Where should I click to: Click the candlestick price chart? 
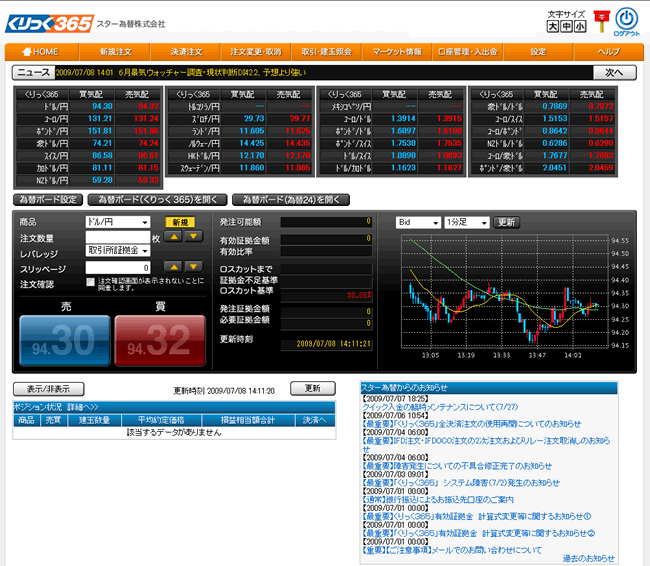coord(504,292)
